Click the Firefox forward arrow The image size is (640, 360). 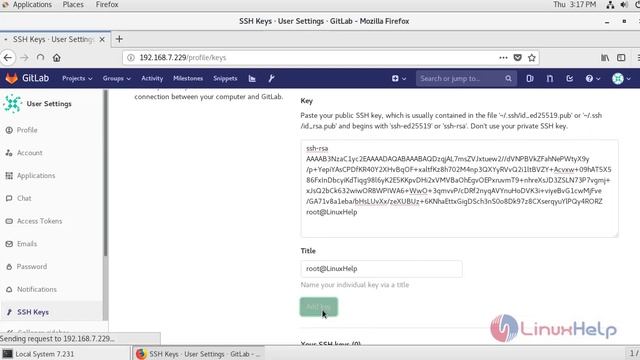point(24,58)
